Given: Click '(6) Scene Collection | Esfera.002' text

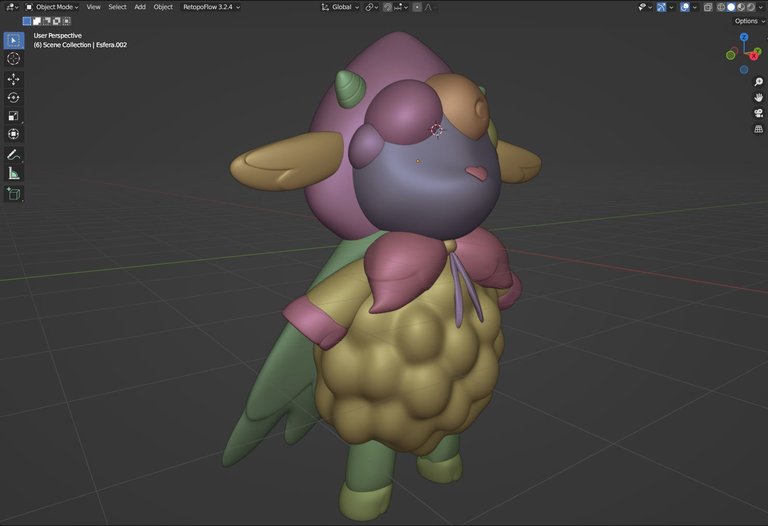Looking at the screenshot, I should tap(80, 45).
